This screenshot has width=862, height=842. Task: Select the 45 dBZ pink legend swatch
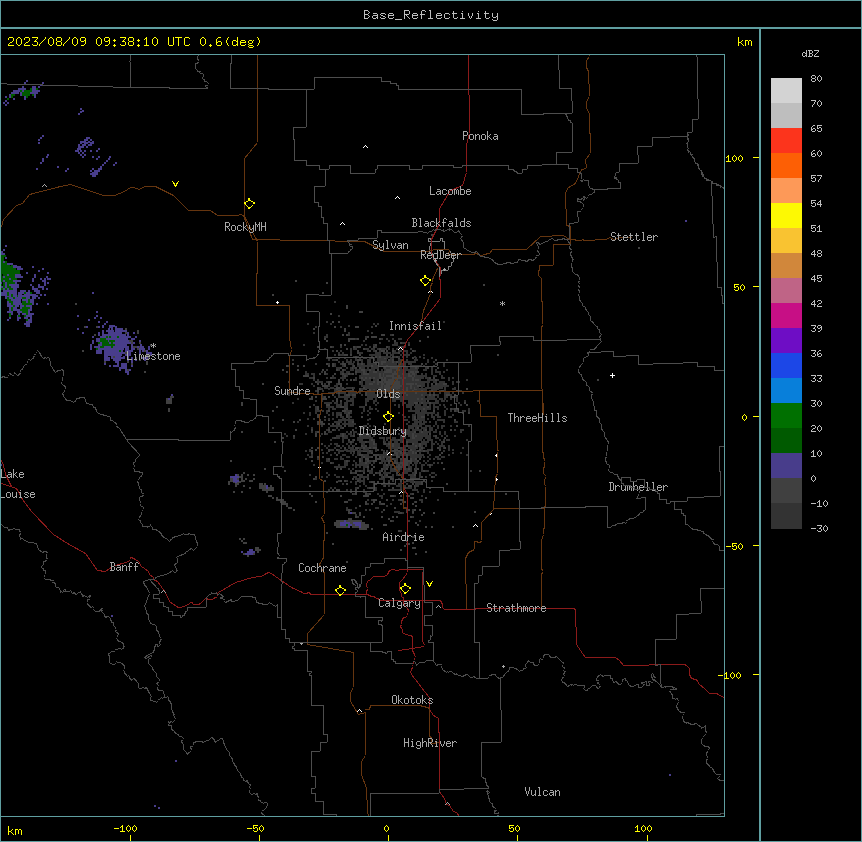pos(786,291)
